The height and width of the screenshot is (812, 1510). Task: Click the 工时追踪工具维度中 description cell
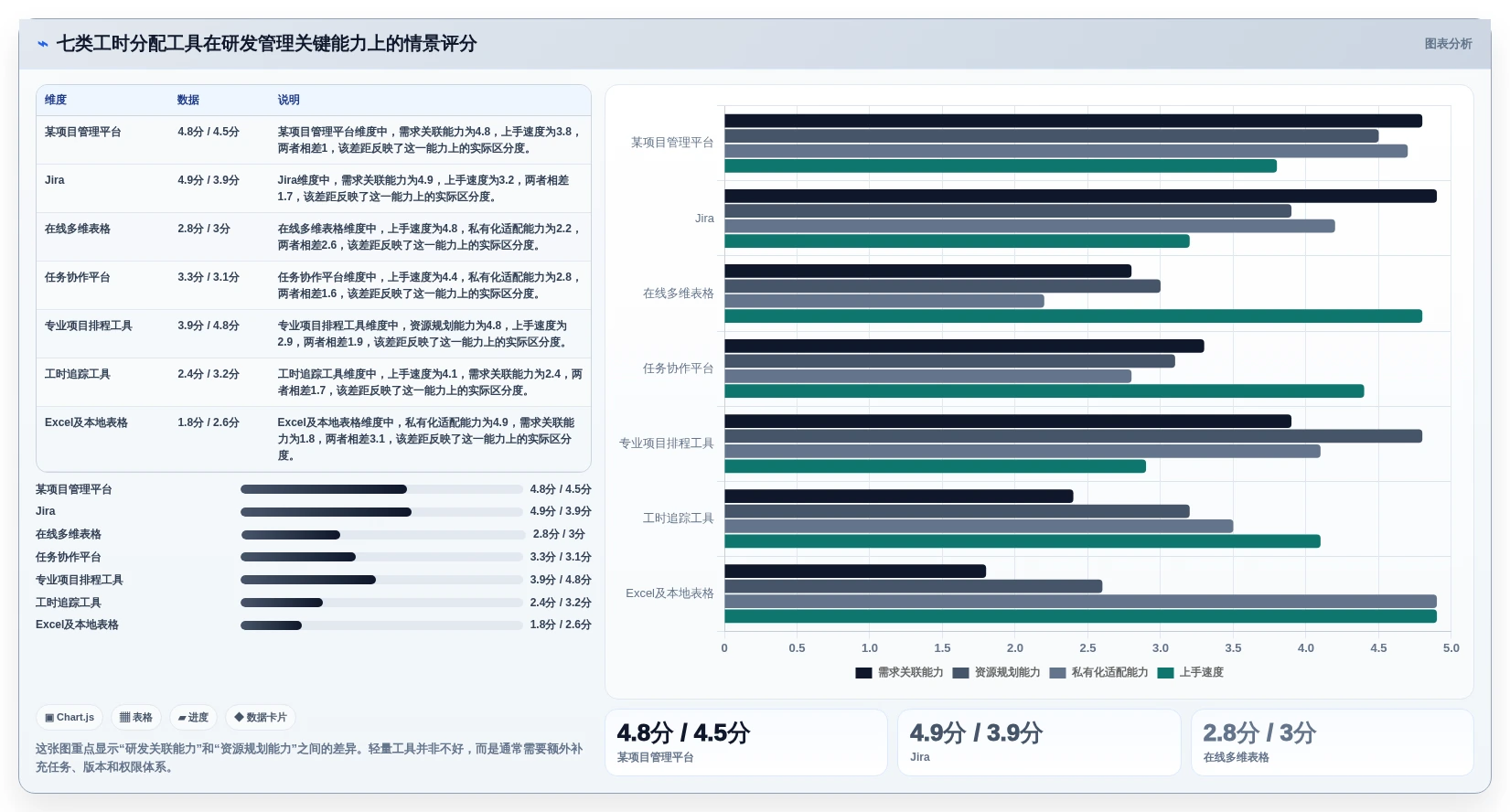(x=430, y=382)
